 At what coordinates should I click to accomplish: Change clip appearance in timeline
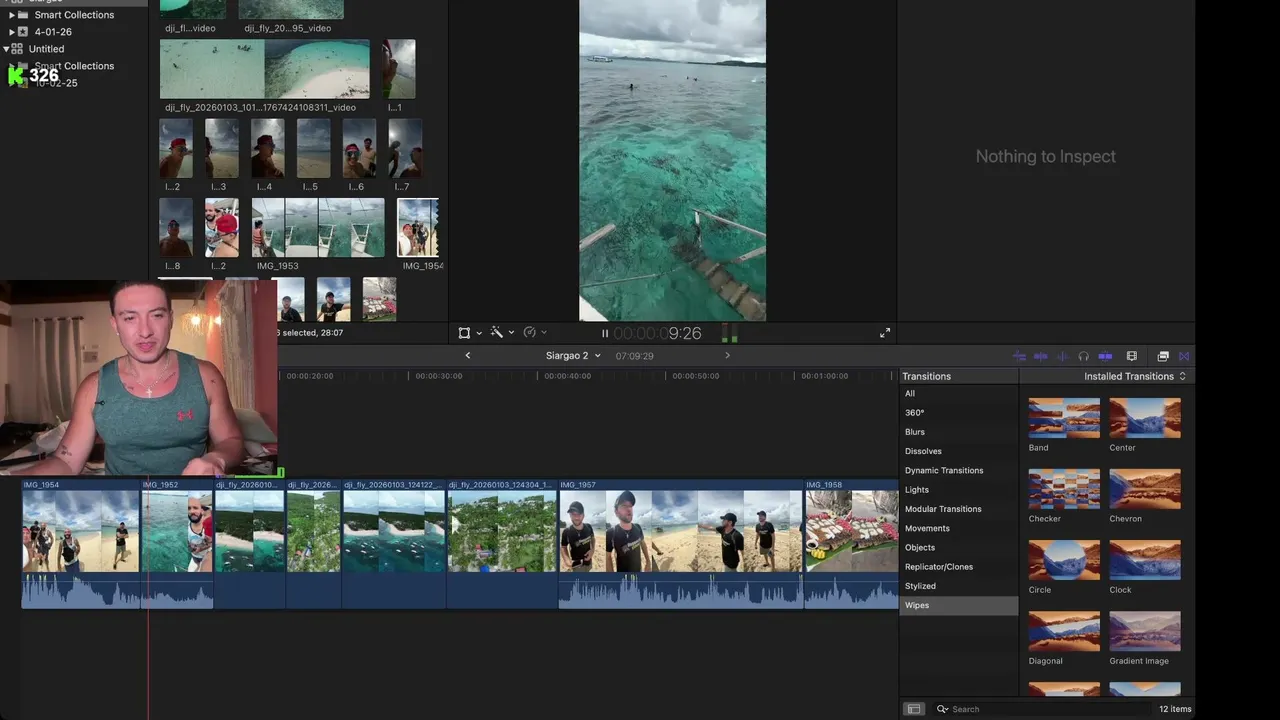[1132, 356]
